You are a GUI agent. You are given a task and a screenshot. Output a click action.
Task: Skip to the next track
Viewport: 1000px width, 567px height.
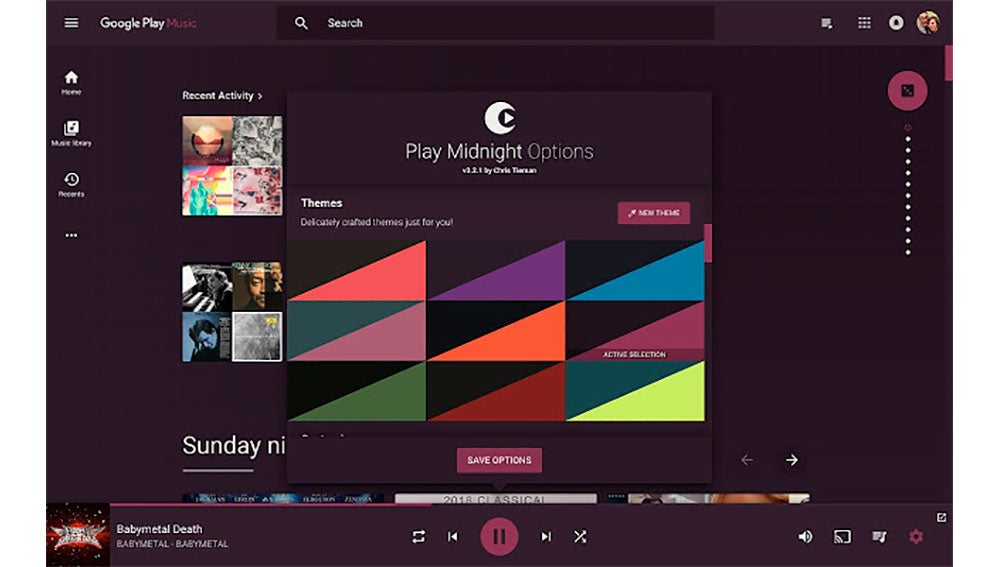(x=546, y=537)
